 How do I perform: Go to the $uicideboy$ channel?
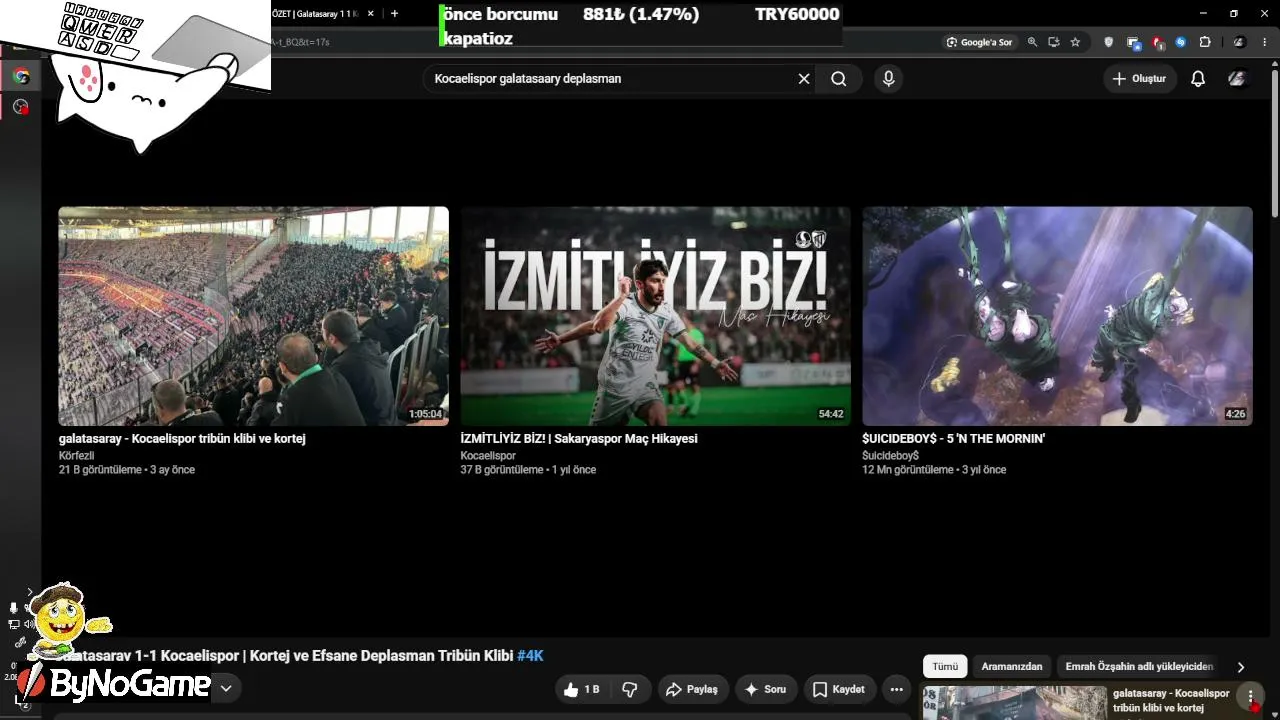click(890, 456)
